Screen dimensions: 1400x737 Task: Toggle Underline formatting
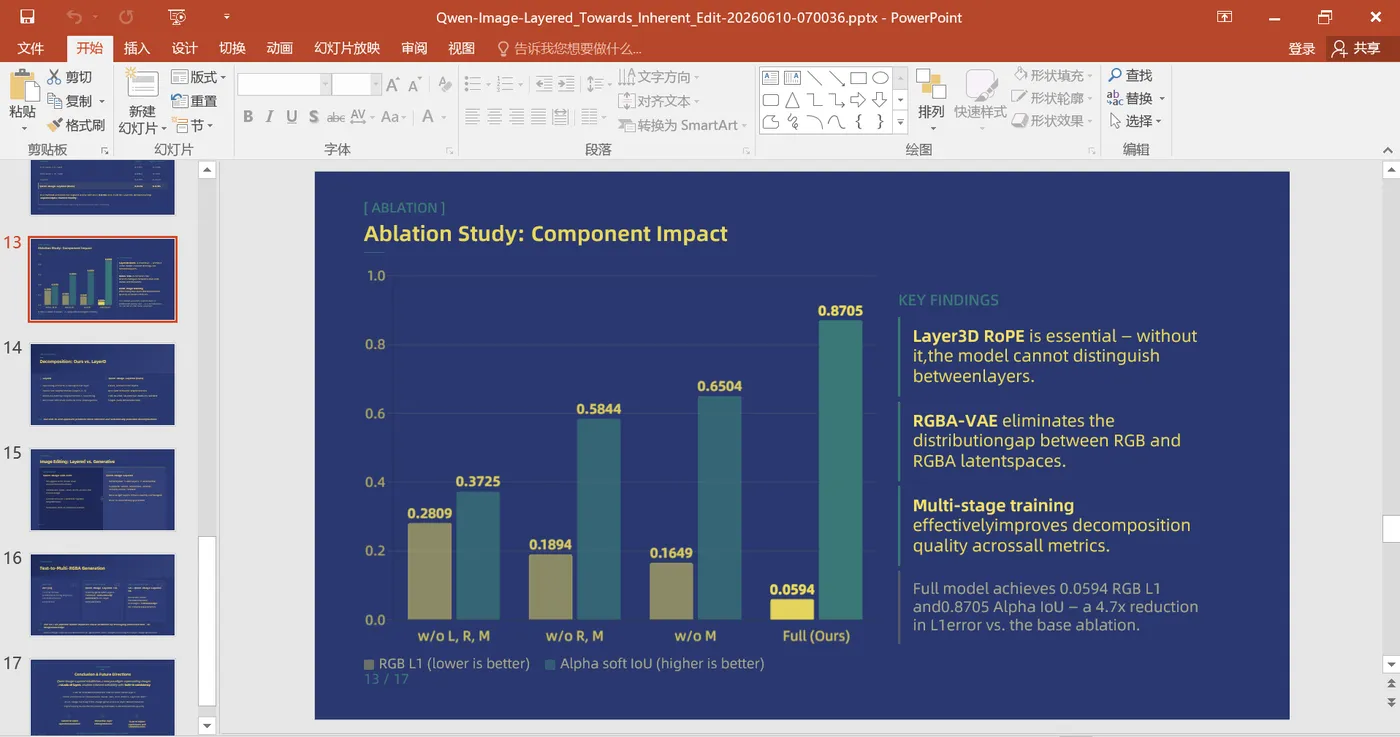click(x=292, y=117)
